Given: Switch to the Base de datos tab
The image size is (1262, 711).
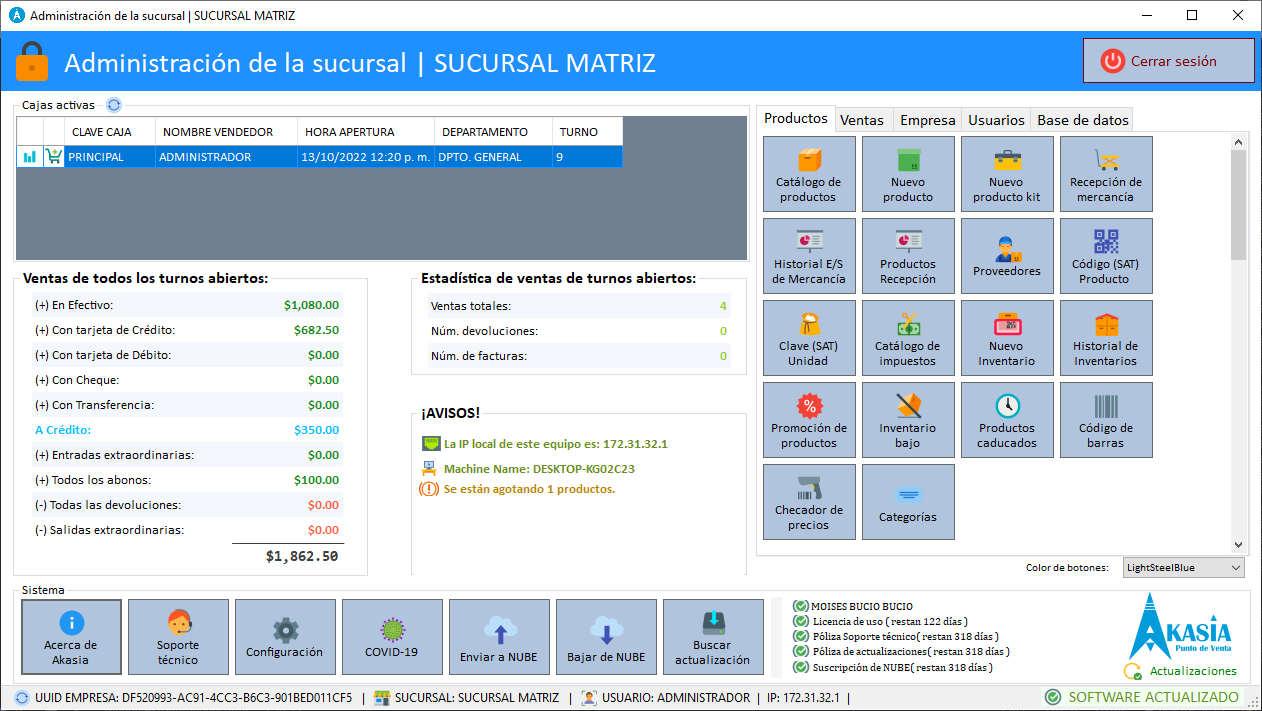Looking at the screenshot, I should point(1082,120).
